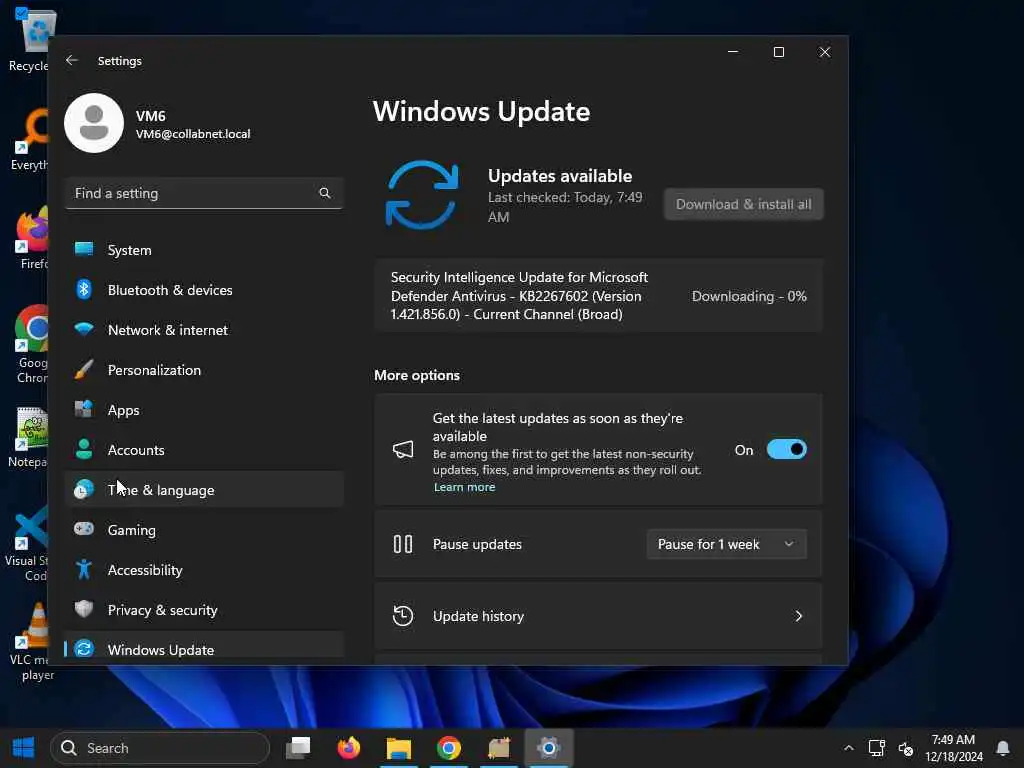Open the Apps settings page
The image size is (1024, 768).
(204, 410)
